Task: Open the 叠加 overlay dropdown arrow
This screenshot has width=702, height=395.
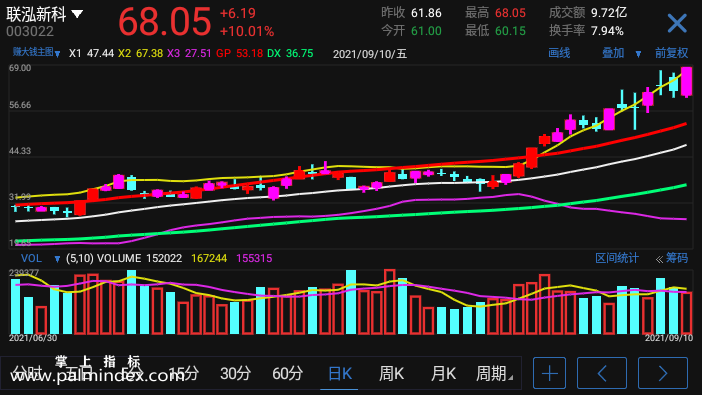Action: click(x=638, y=54)
